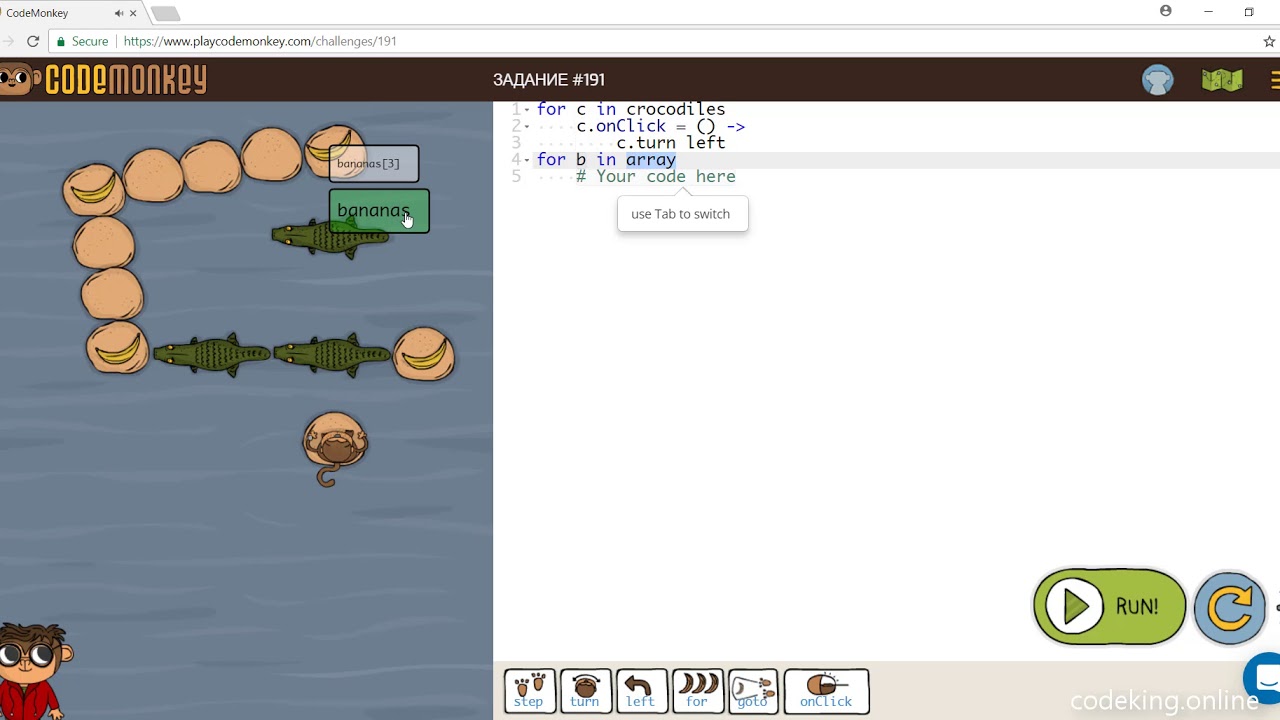Open the user avatar icon in header
The height and width of the screenshot is (720, 1280).
tap(1158, 80)
